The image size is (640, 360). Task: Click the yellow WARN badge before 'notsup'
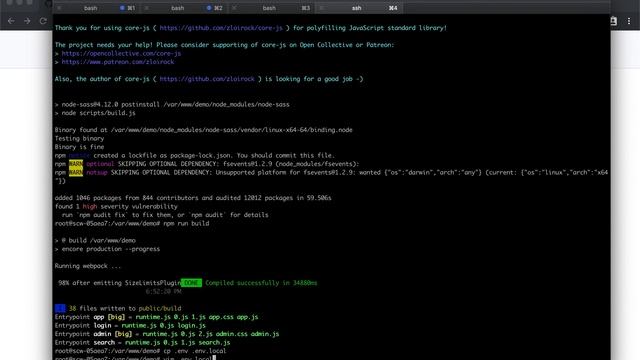(x=76, y=173)
